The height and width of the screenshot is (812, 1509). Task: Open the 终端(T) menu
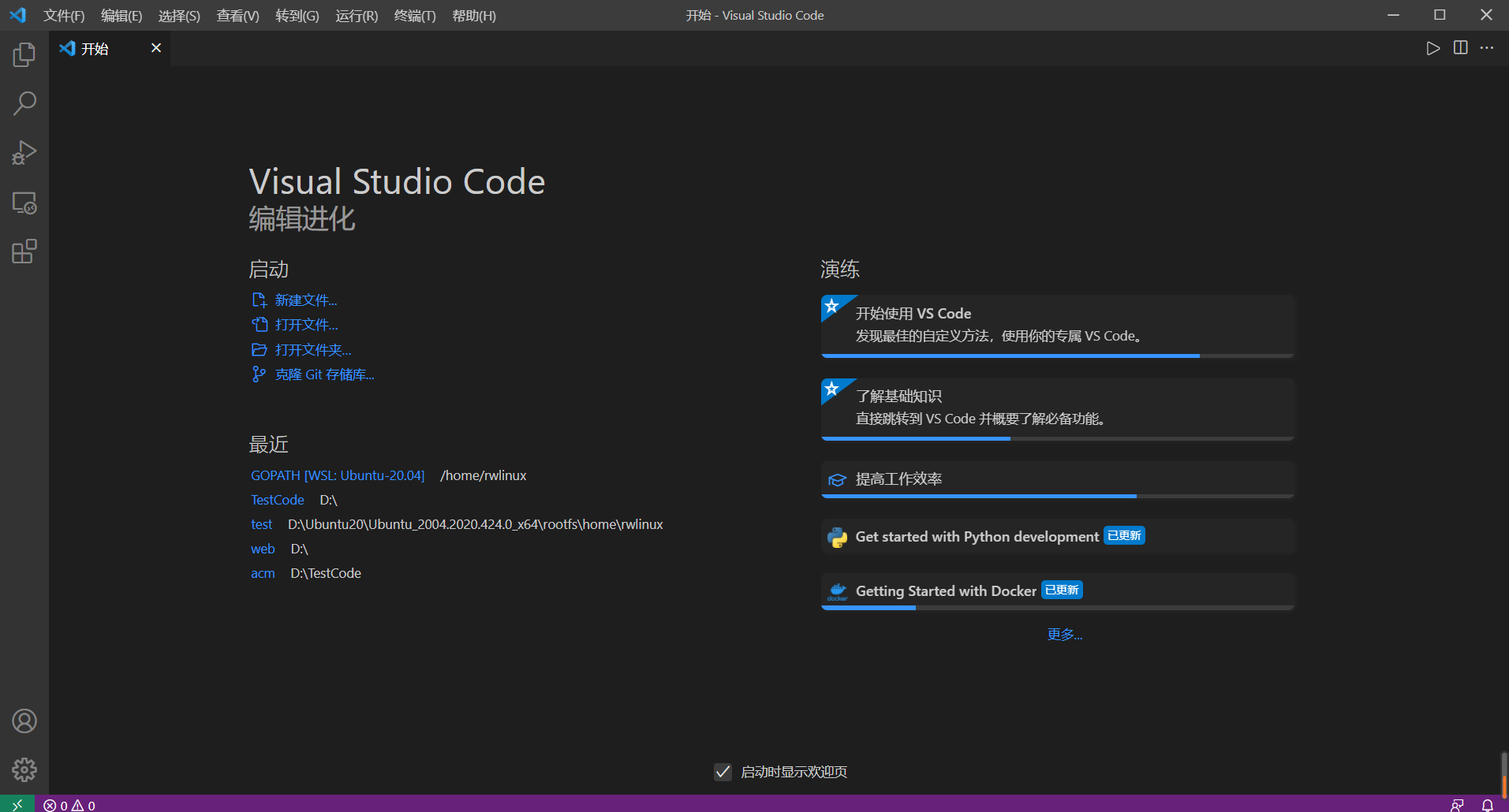pyautogui.click(x=415, y=16)
